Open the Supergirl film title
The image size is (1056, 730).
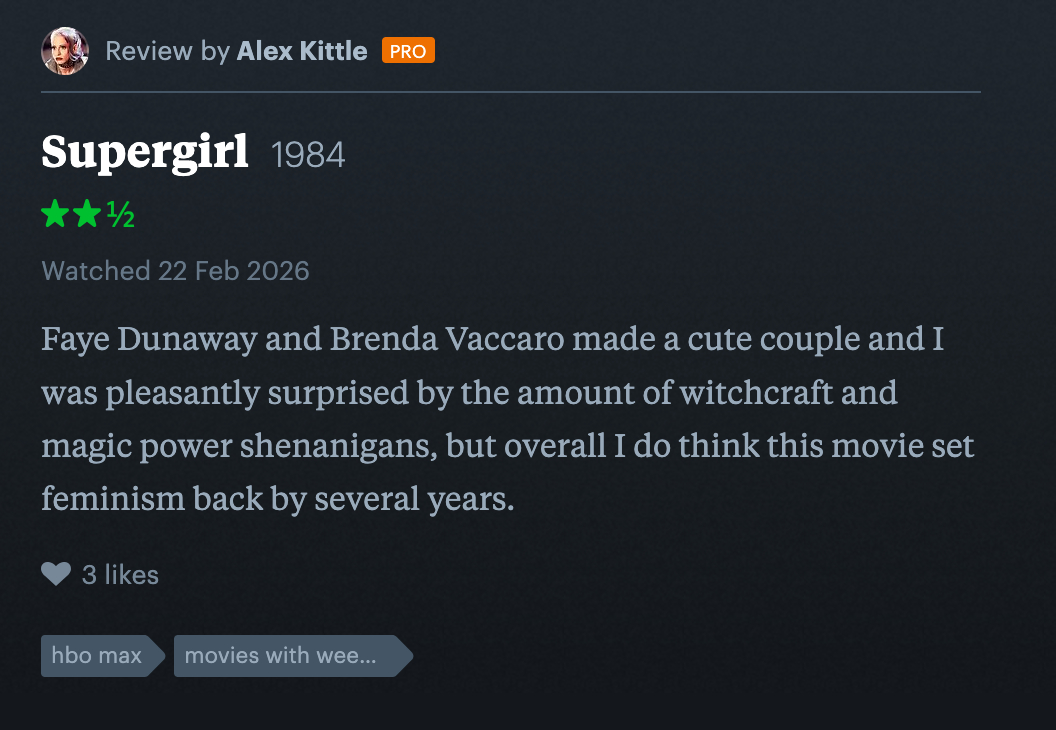(x=145, y=153)
